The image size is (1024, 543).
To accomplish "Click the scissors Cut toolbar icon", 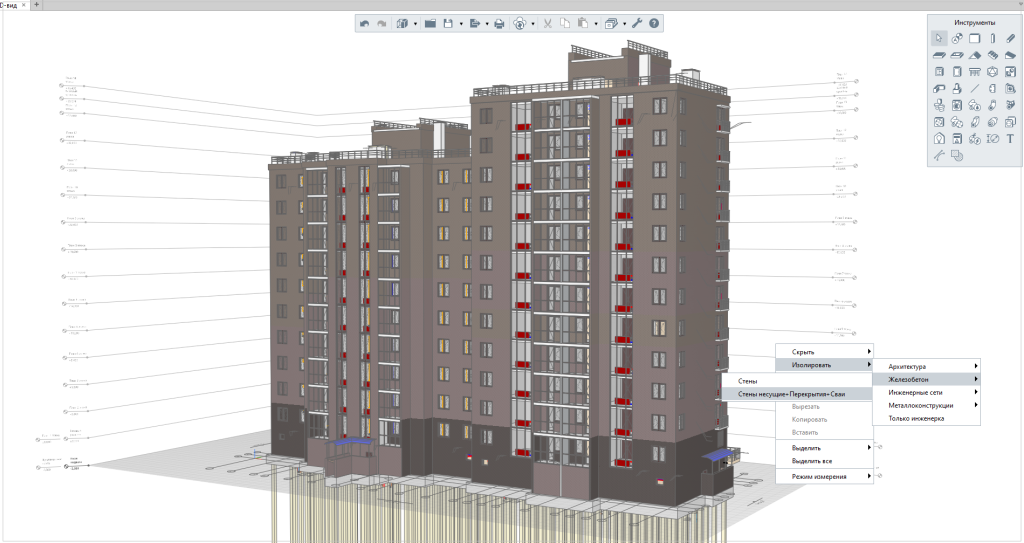I will tap(547, 24).
